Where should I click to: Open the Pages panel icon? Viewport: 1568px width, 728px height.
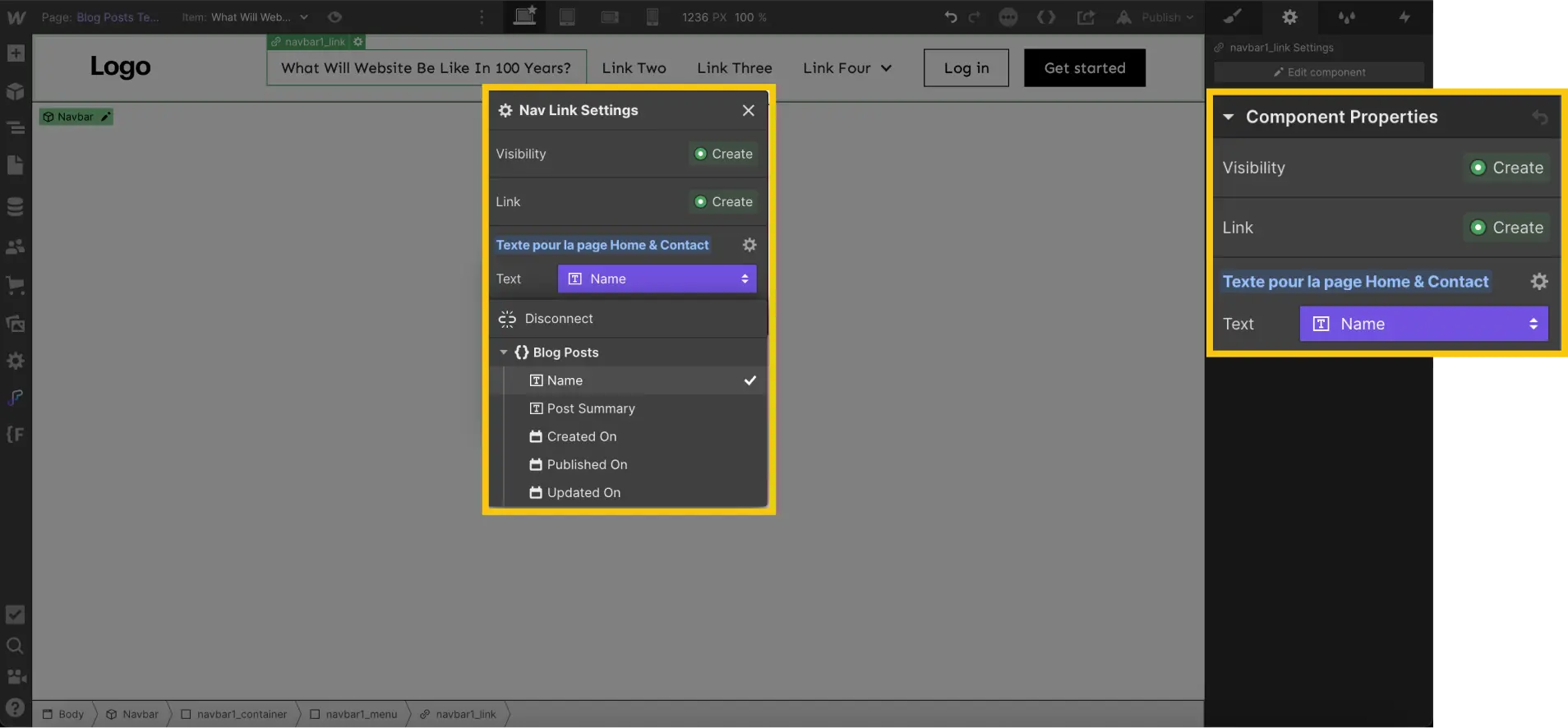tap(16, 166)
